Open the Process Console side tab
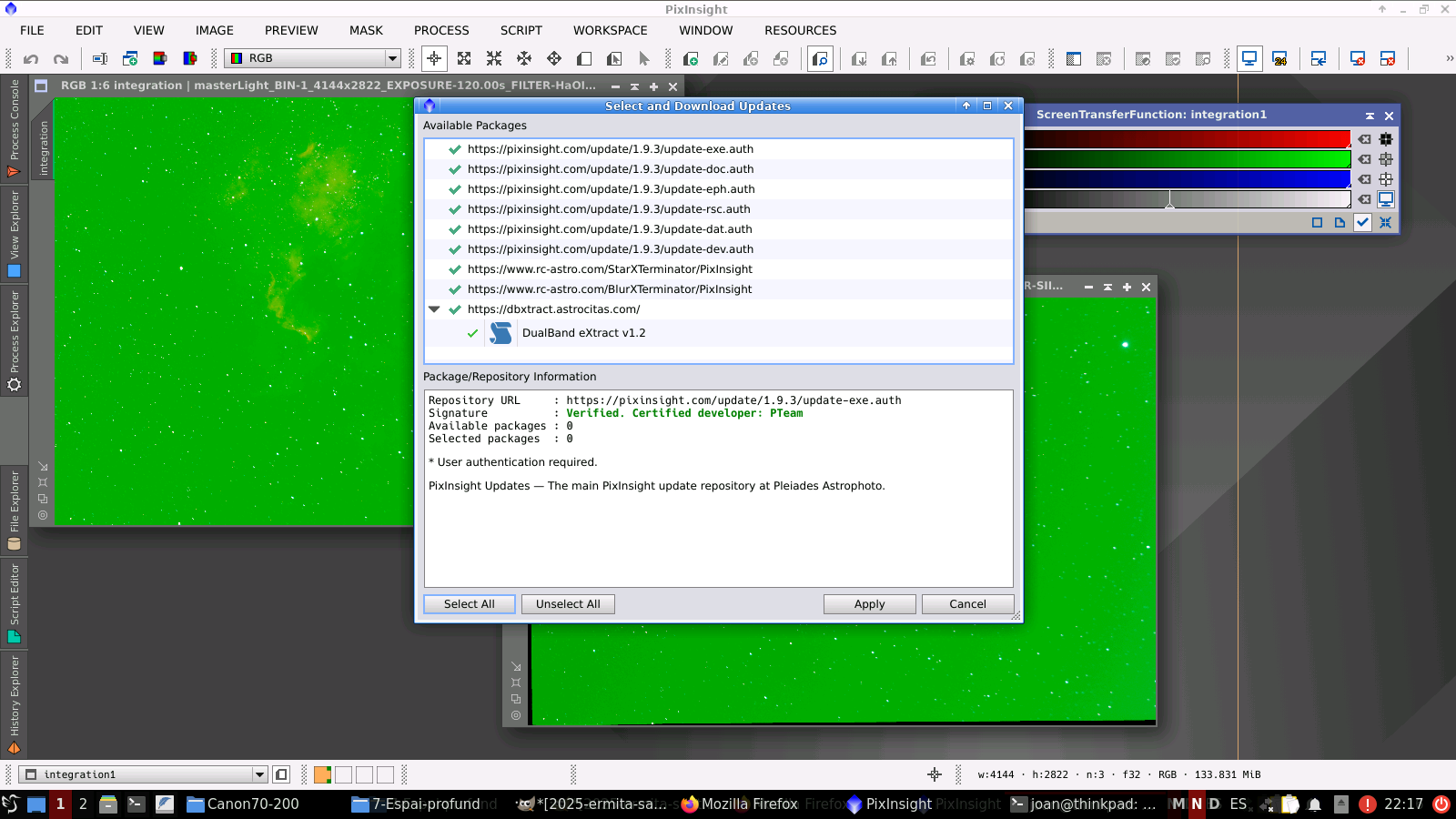 coord(14,127)
